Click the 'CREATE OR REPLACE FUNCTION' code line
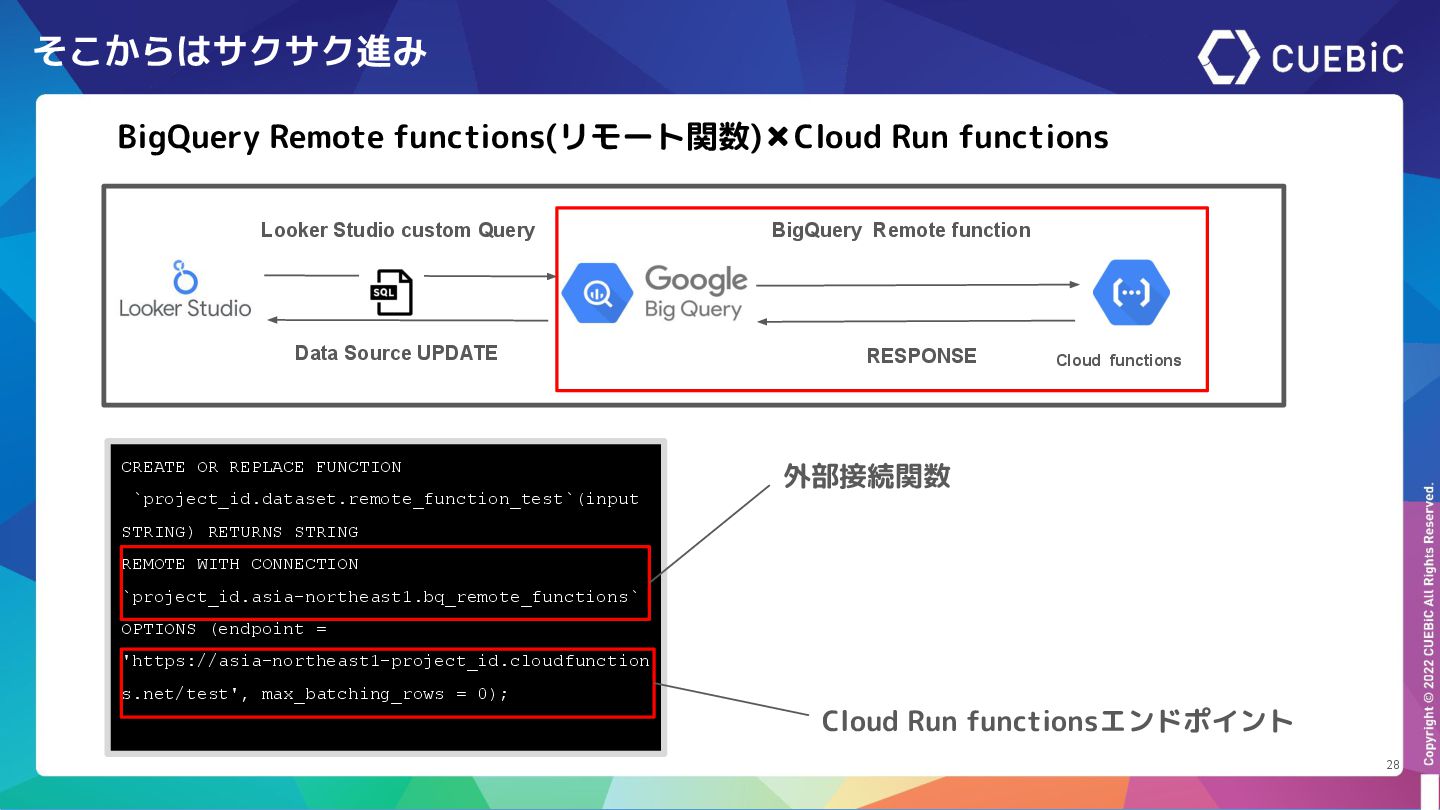Image resolution: width=1440 pixels, height=810 pixels. 261,467
